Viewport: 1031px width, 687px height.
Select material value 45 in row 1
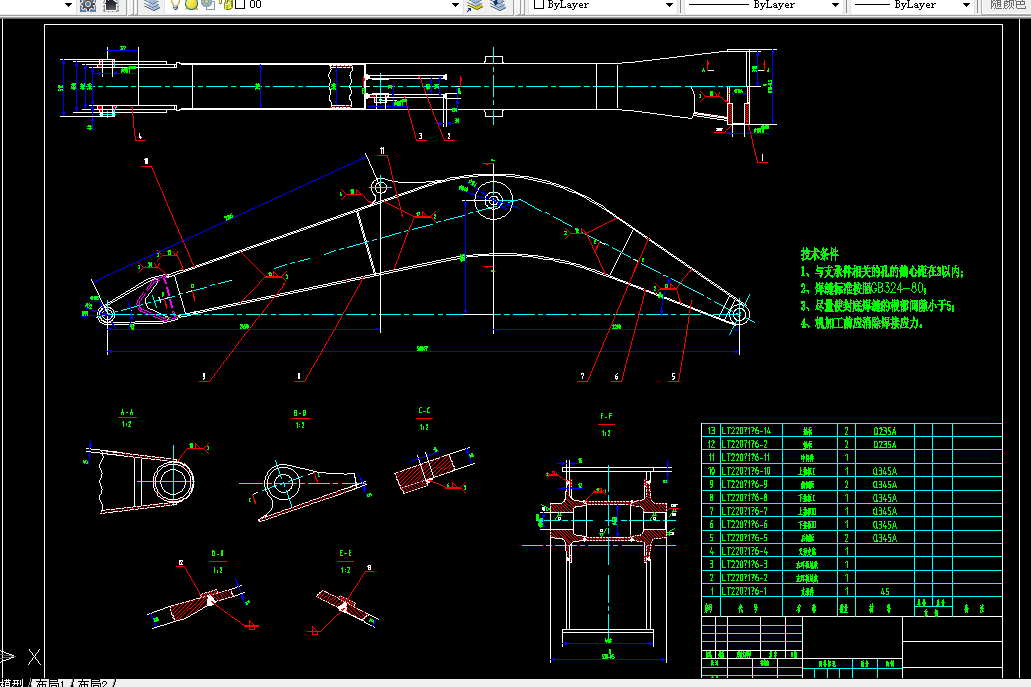(x=885, y=592)
